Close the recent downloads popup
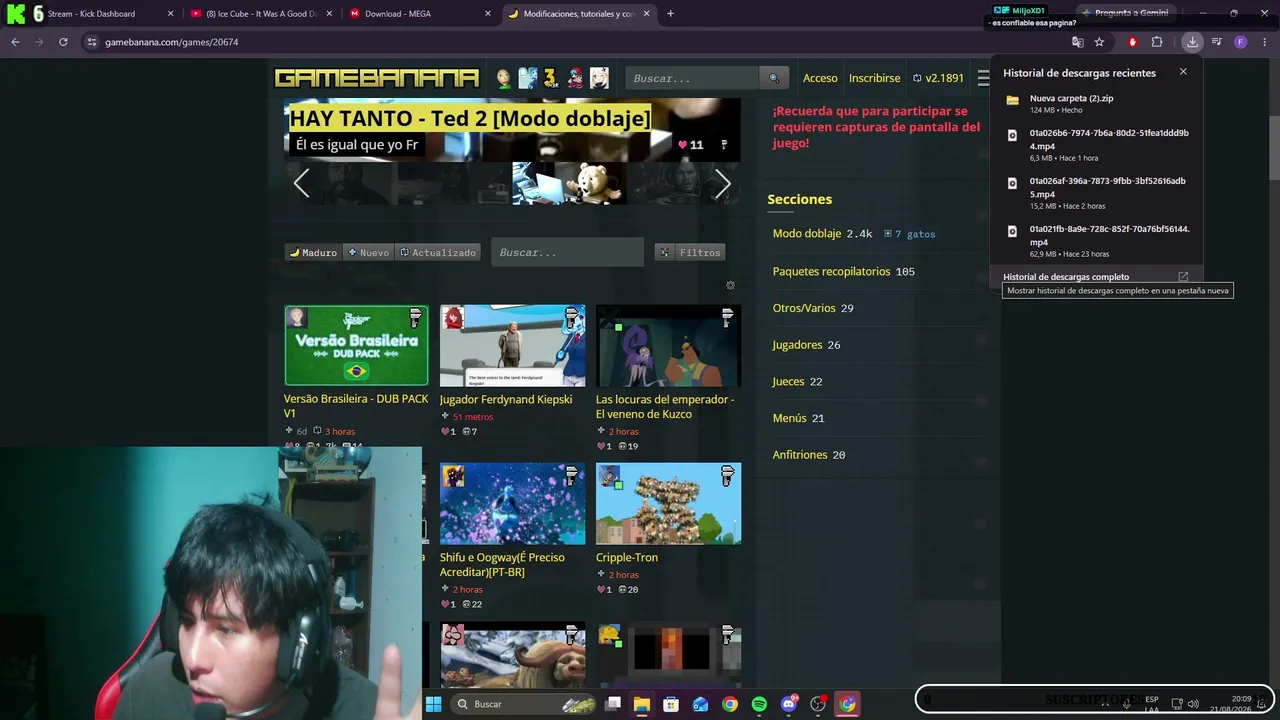Viewport: 1280px width, 720px height. click(1183, 72)
